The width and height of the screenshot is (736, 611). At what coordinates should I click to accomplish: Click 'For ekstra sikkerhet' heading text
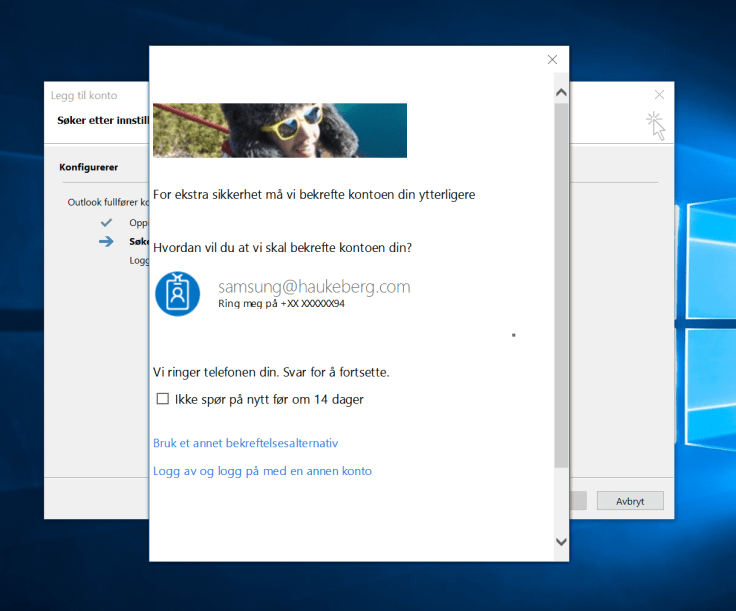(314, 195)
